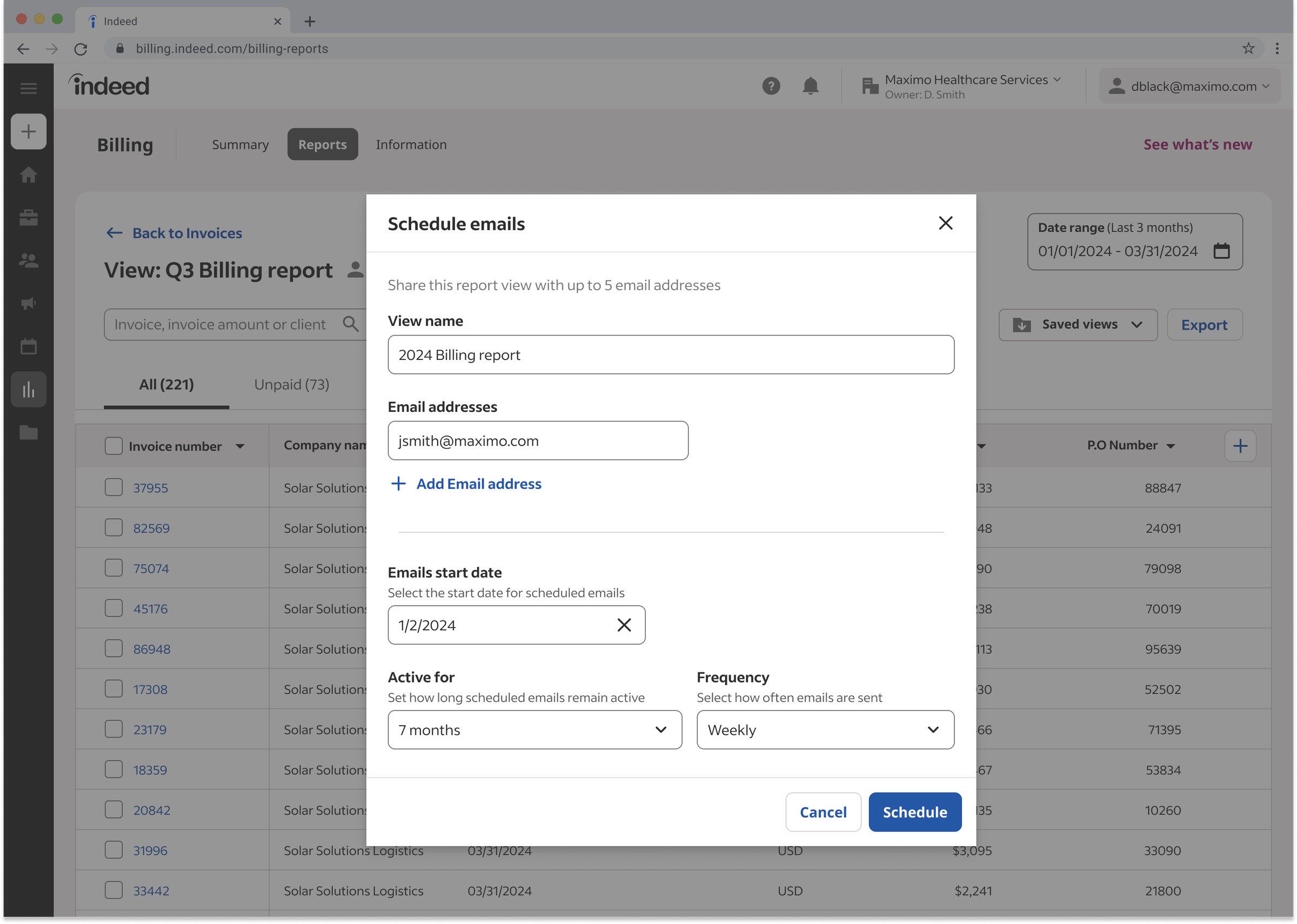Click the Export button
Viewport: 1297px width, 924px height.
coord(1204,325)
